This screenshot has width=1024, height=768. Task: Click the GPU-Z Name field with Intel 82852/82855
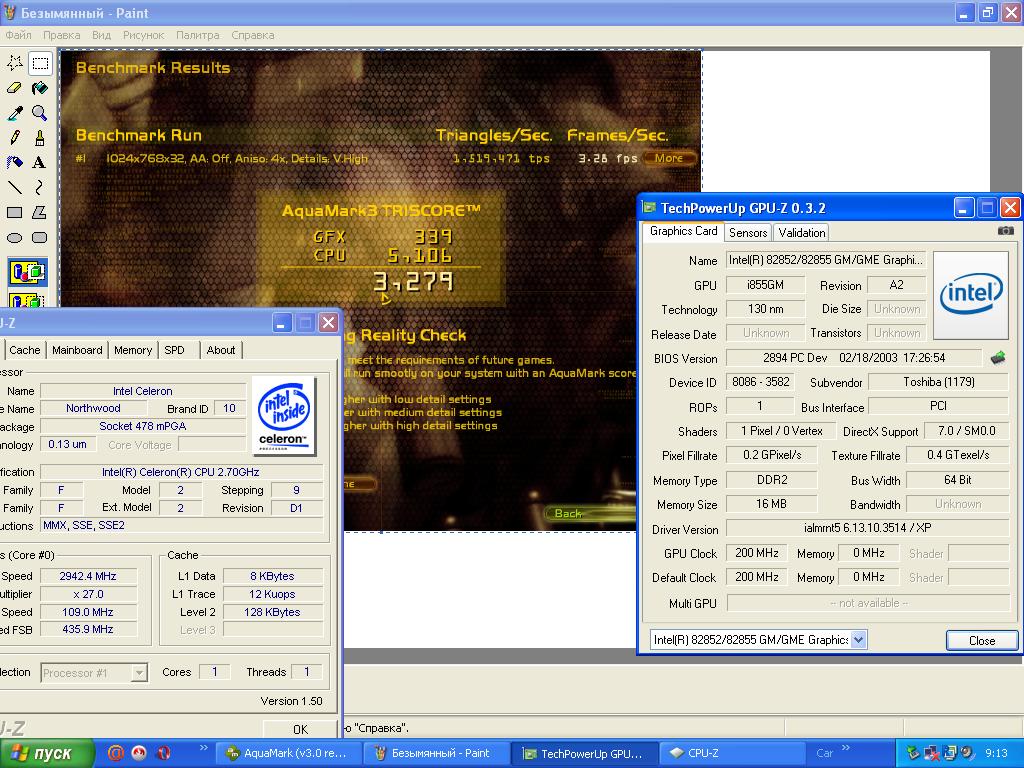(x=825, y=260)
